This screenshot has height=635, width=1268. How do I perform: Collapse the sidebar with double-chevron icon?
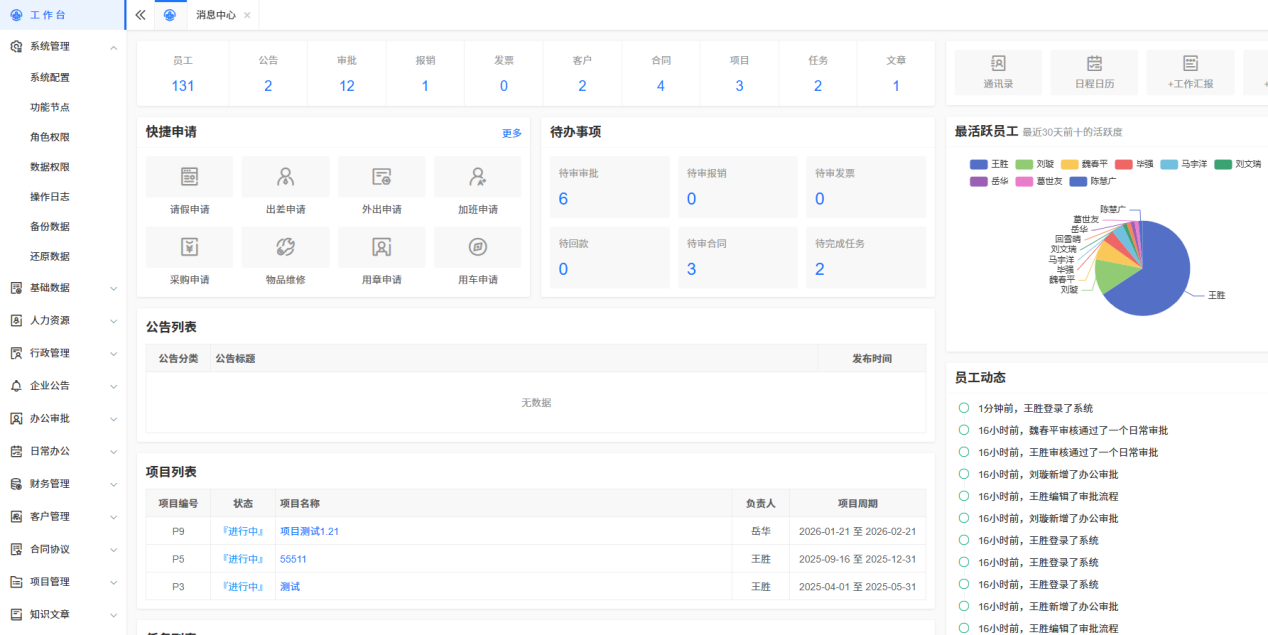click(141, 15)
